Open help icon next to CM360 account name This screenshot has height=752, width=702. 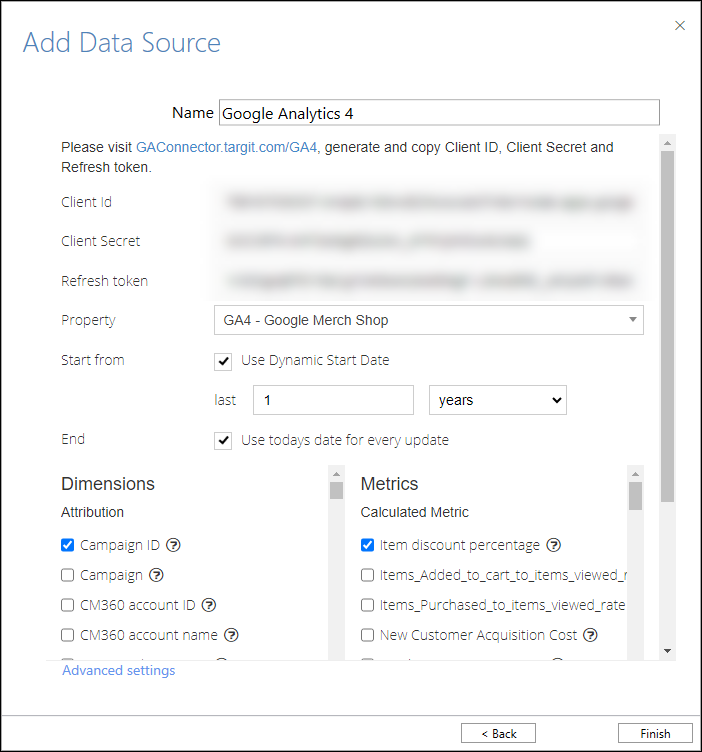(231, 635)
